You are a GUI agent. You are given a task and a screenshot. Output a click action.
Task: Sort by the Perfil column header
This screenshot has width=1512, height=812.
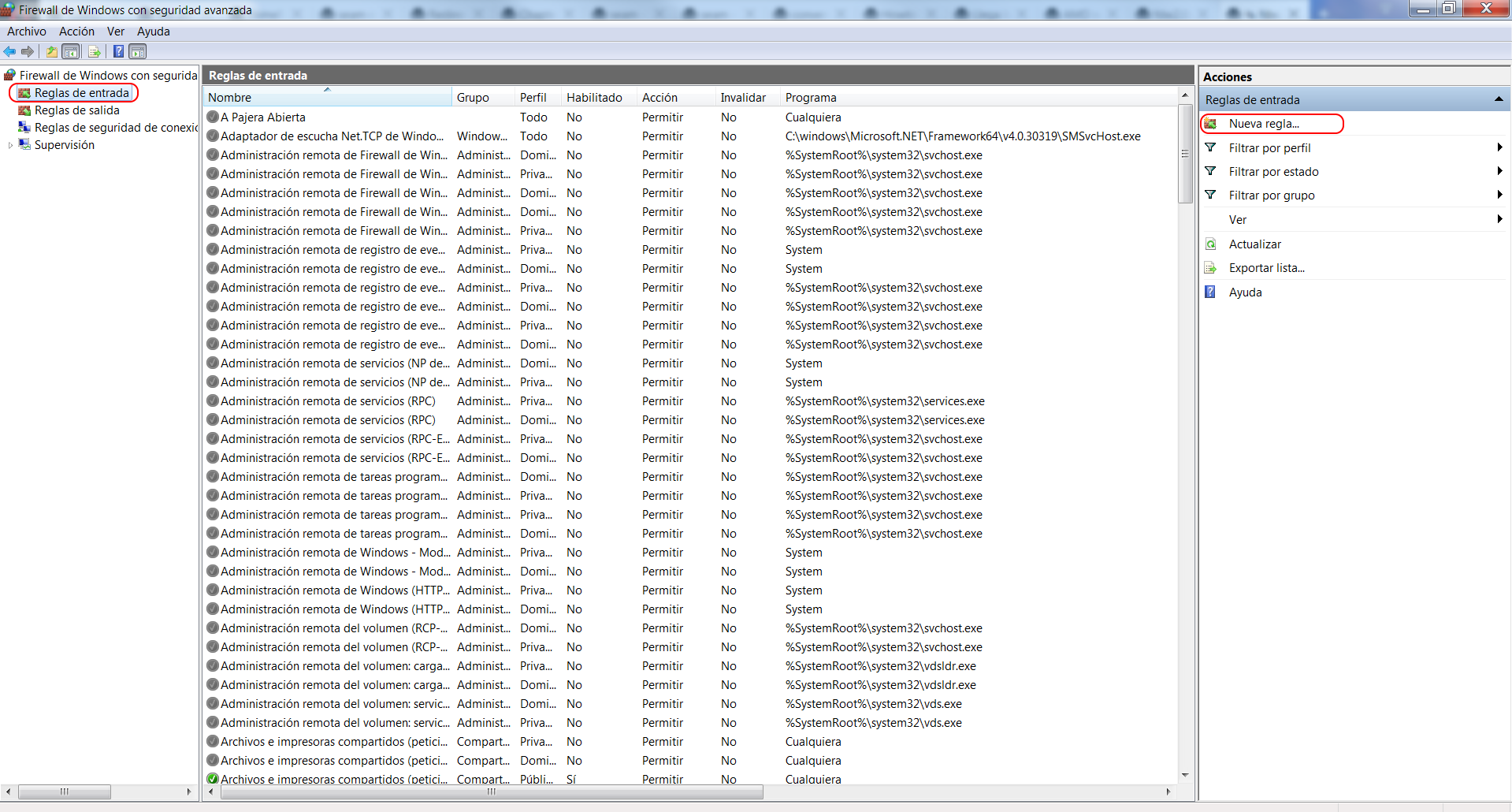tap(539, 97)
